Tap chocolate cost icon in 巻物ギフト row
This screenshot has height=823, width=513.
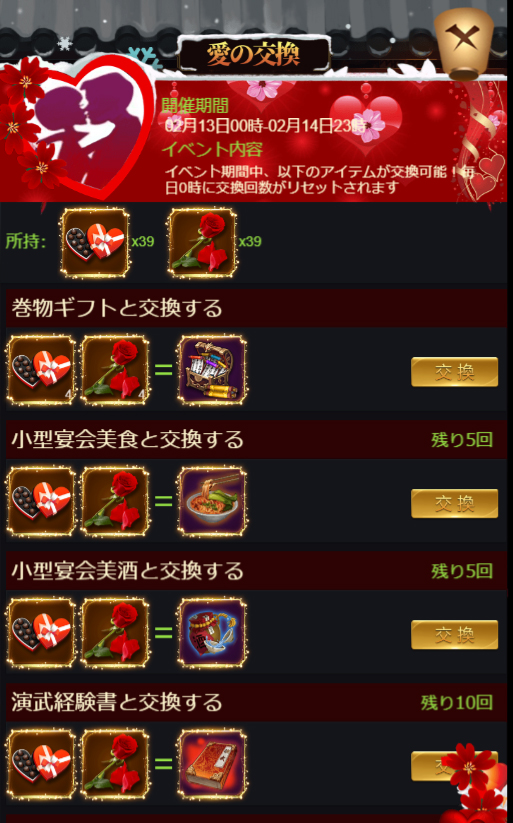click(x=41, y=371)
